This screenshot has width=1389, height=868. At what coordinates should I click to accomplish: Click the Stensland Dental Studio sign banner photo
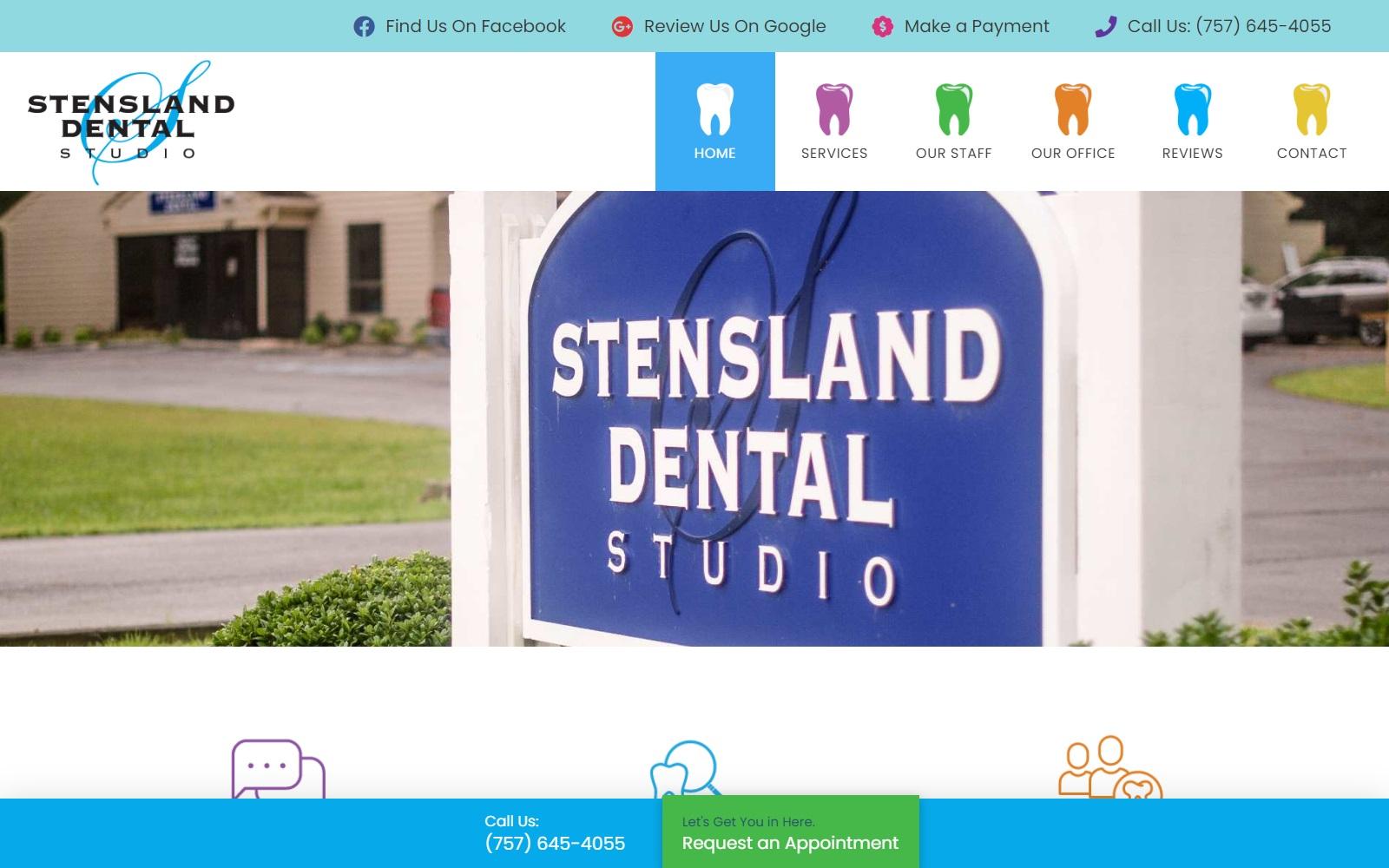[694, 418]
